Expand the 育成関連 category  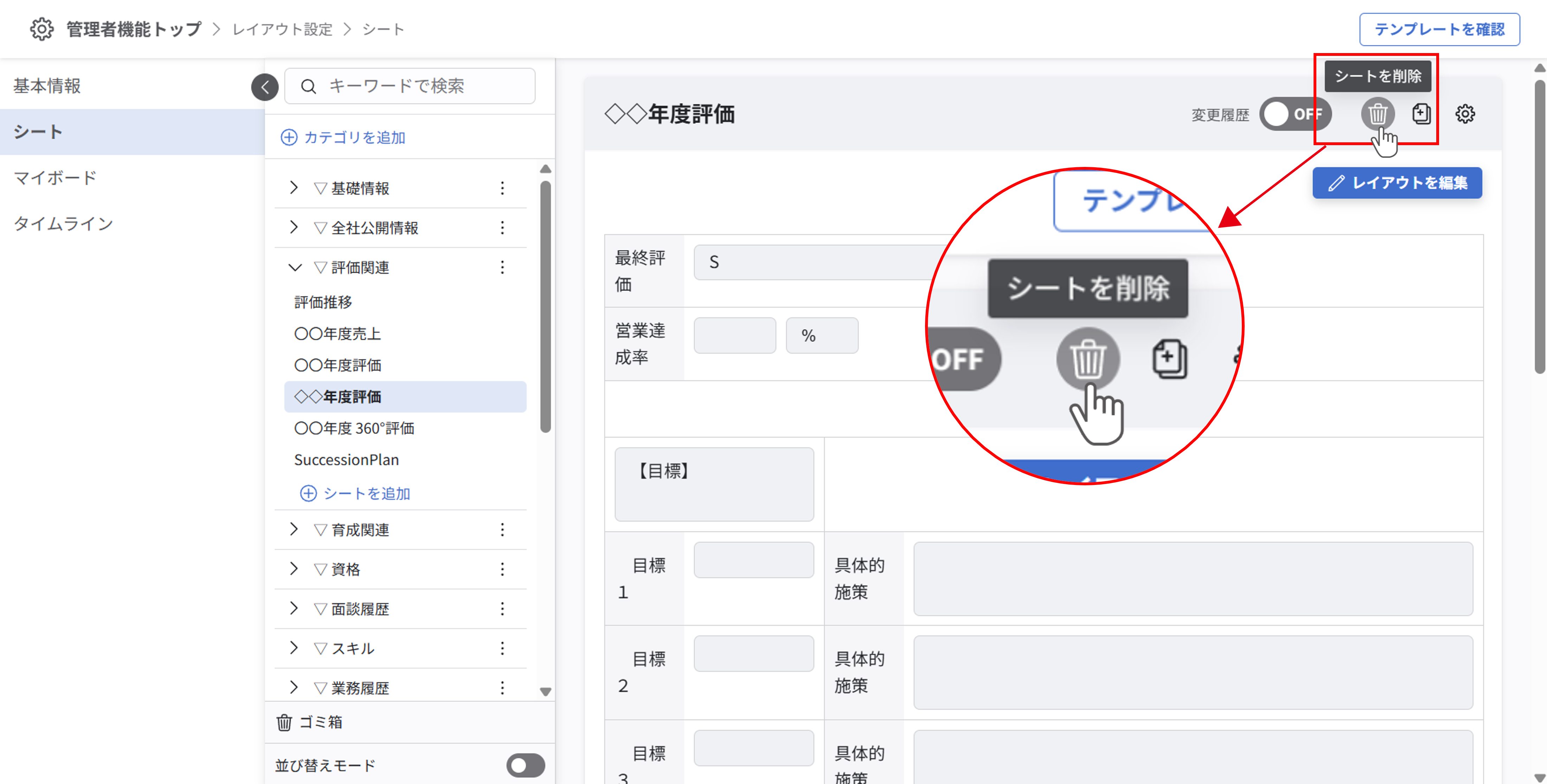(294, 530)
